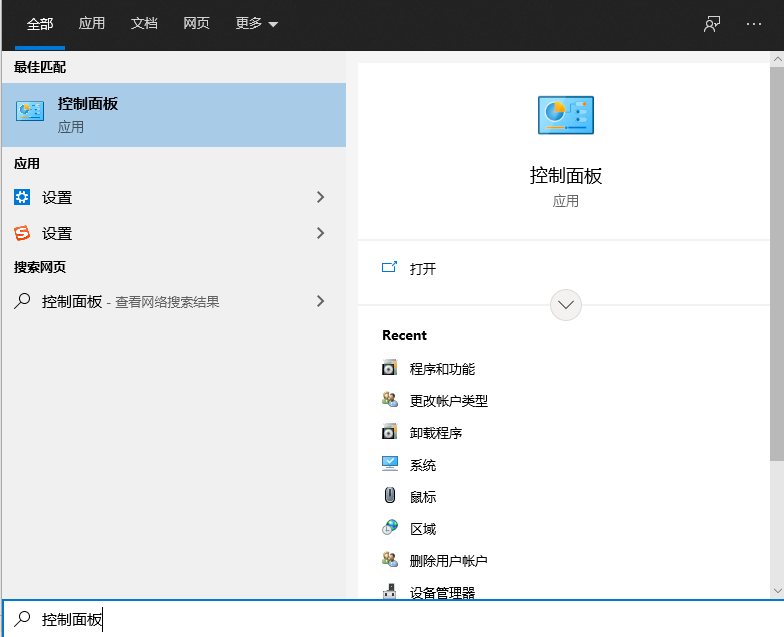This screenshot has width=784, height=637.
Task: Click the large Control Panel preview icon
Action: pyautogui.click(x=566, y=115)
